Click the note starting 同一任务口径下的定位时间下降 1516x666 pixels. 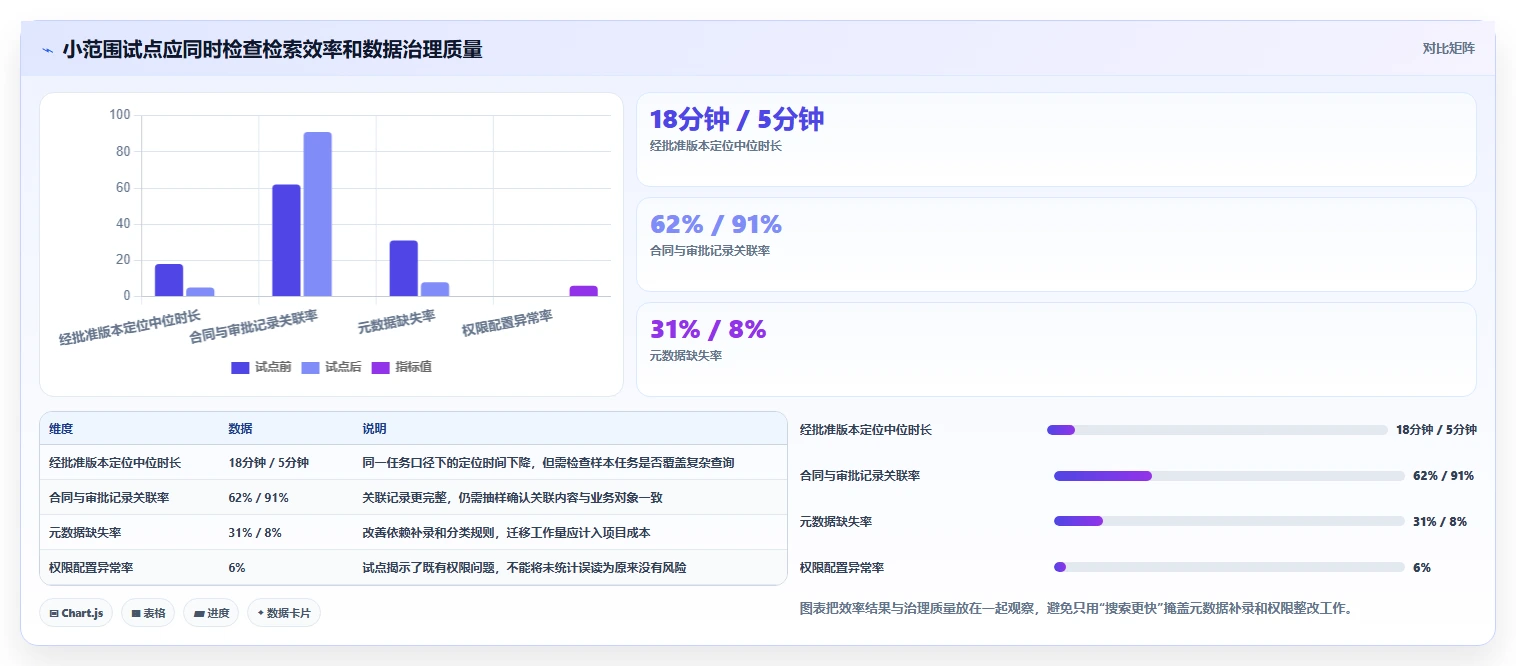[x=548, y=463]
